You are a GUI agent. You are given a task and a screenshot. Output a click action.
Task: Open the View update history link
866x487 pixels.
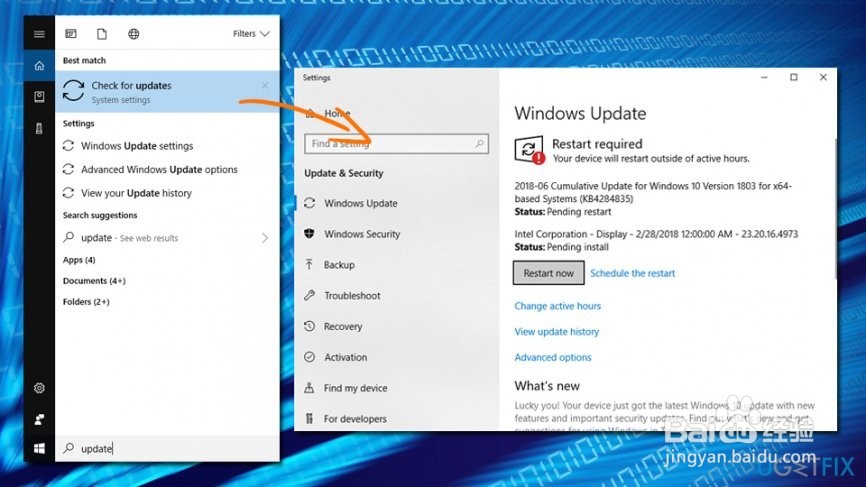click(x=556, y=332)
